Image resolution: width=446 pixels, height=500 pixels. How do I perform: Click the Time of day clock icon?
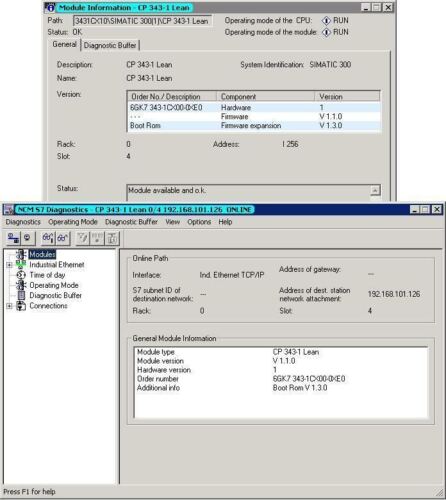tap(21, 275)
